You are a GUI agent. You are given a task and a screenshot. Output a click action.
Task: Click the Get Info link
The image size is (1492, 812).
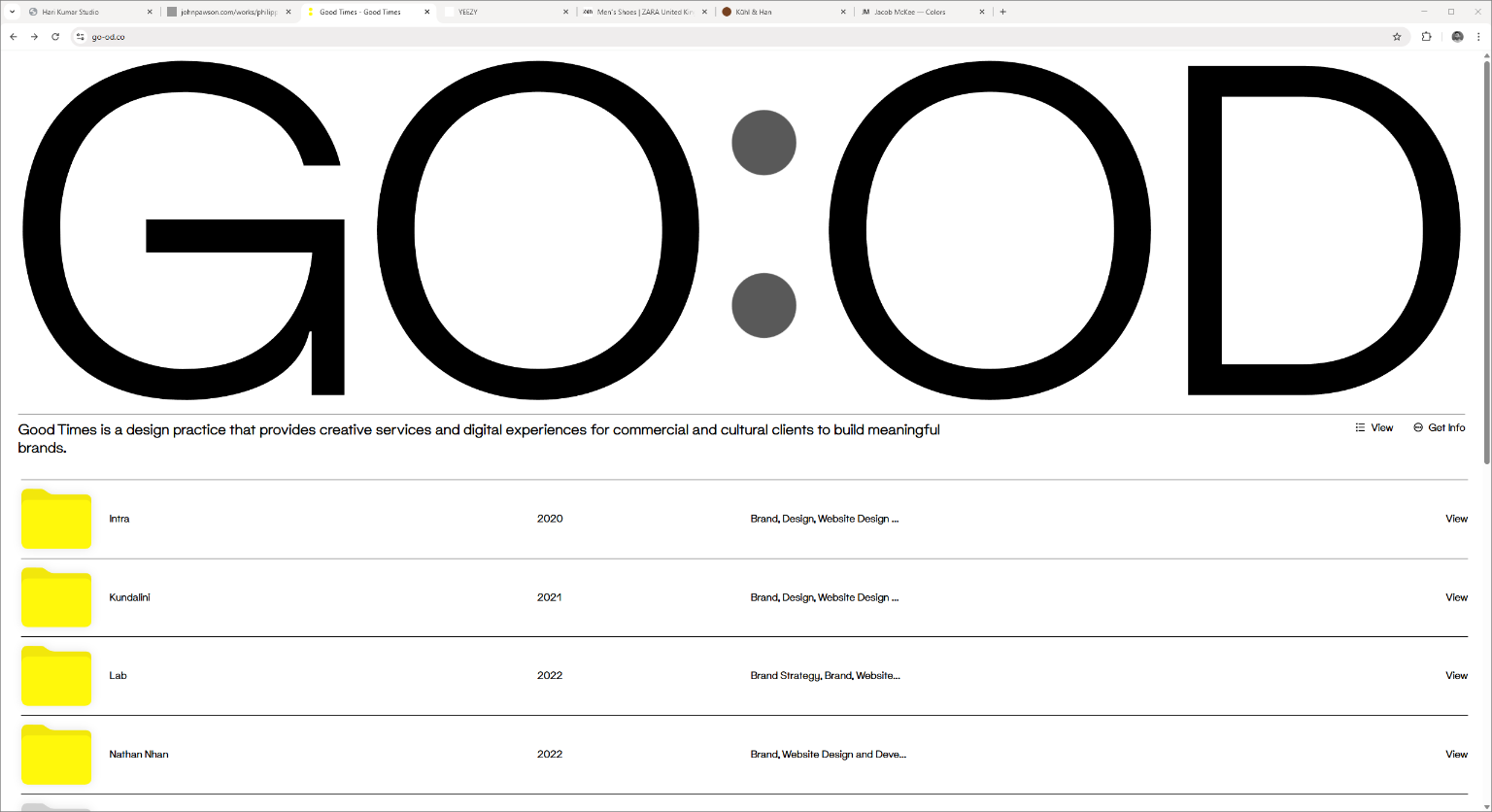tap(1439, 428)
